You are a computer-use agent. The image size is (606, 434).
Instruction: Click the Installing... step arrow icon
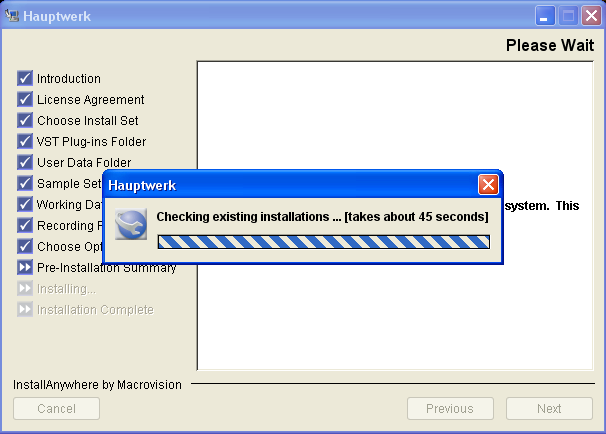point(25,288)
